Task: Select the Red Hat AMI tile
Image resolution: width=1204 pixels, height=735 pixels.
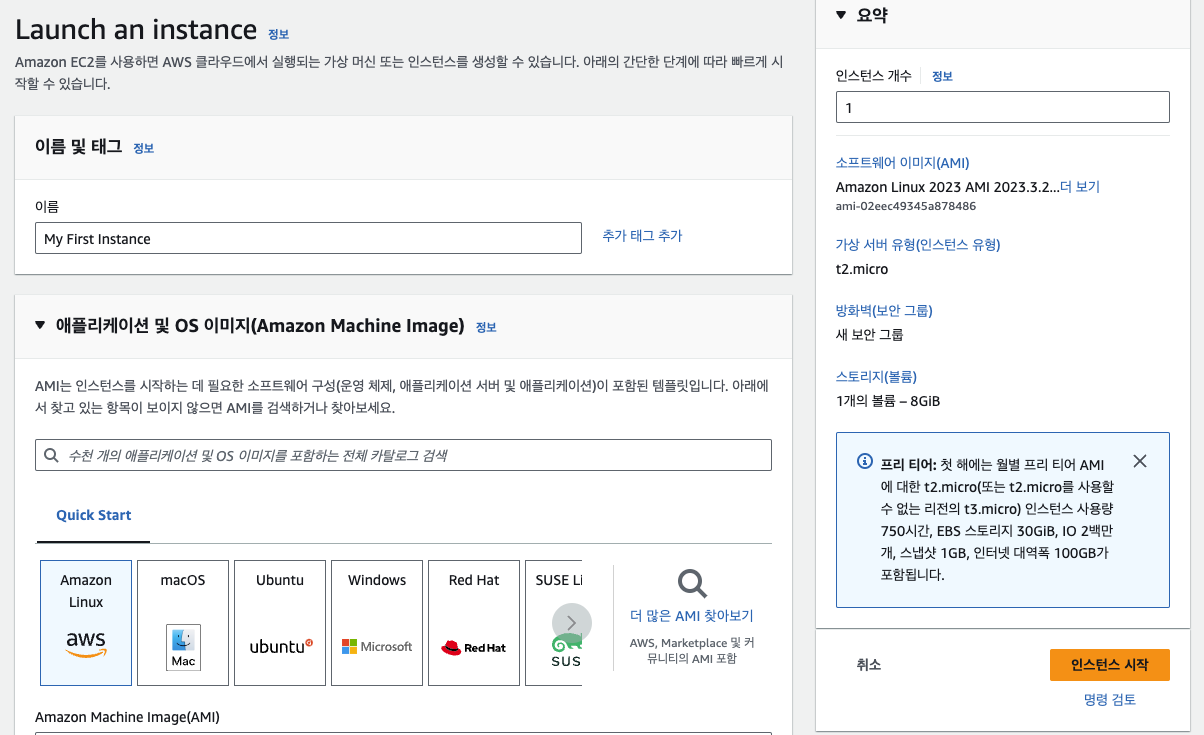Action: pyautogui.click(x=474, y=622)
